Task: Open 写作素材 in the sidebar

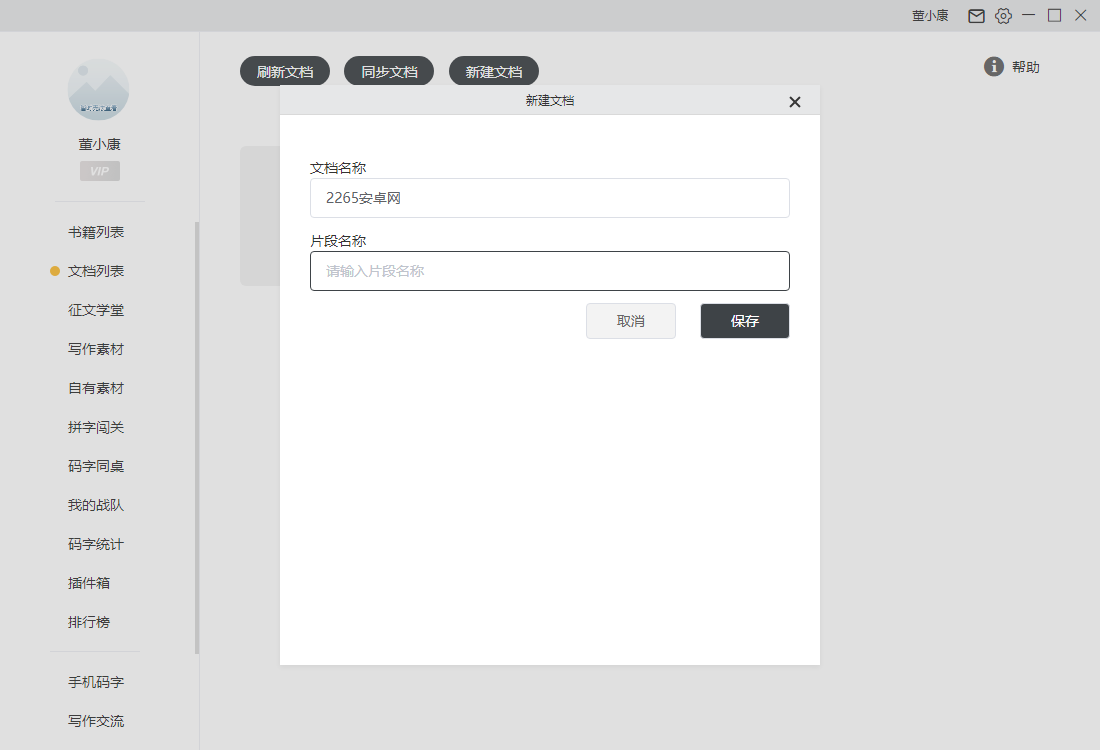Action: click(95, 348)
